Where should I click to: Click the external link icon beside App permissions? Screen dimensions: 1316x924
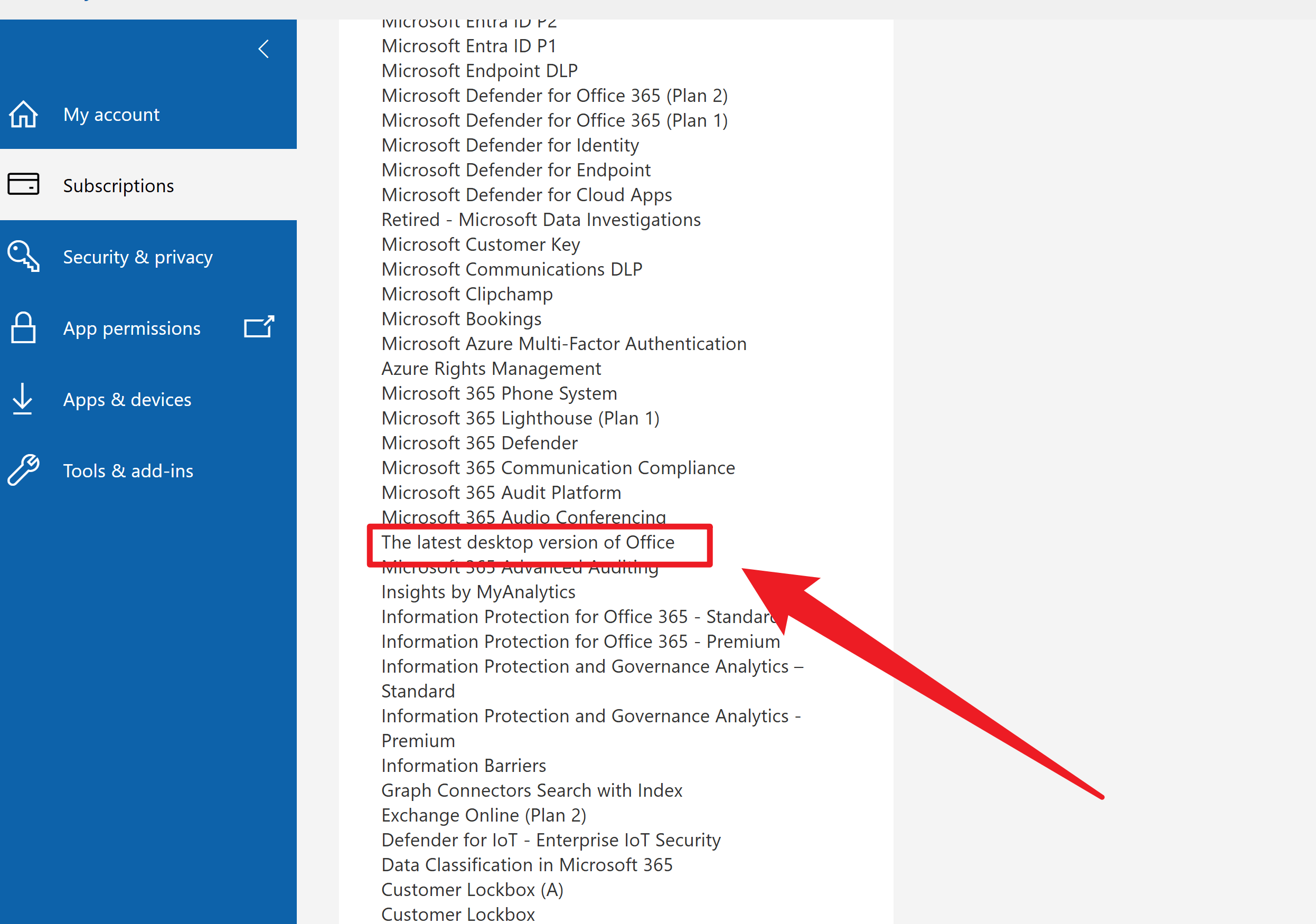[x=259, y=327]
